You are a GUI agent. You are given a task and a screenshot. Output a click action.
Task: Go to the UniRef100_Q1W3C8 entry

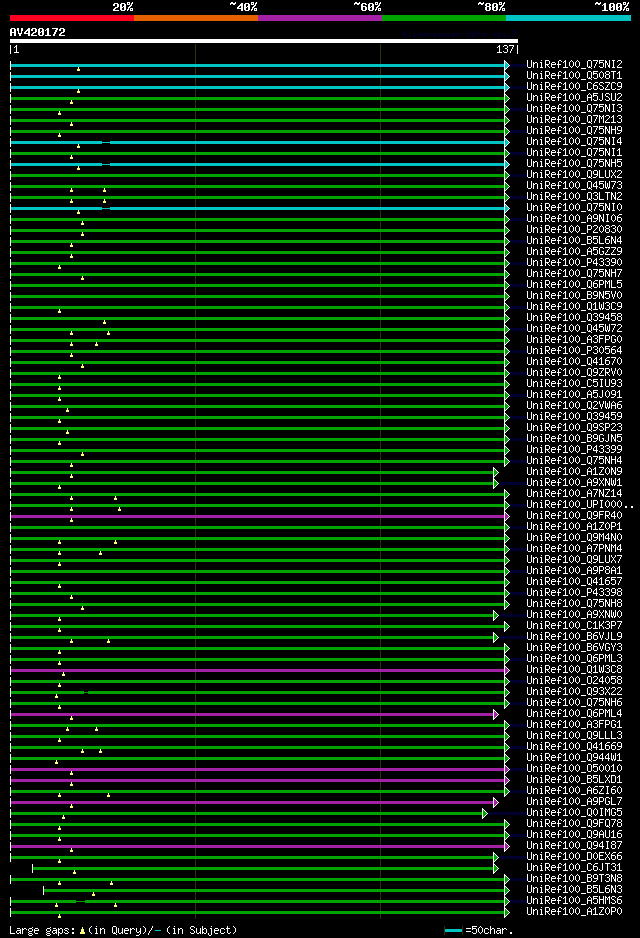coord(574,669)
